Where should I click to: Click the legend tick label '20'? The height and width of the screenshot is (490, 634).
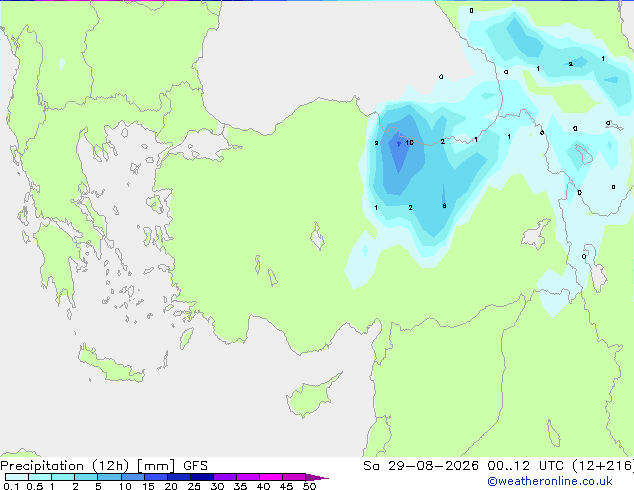(171, 486)
